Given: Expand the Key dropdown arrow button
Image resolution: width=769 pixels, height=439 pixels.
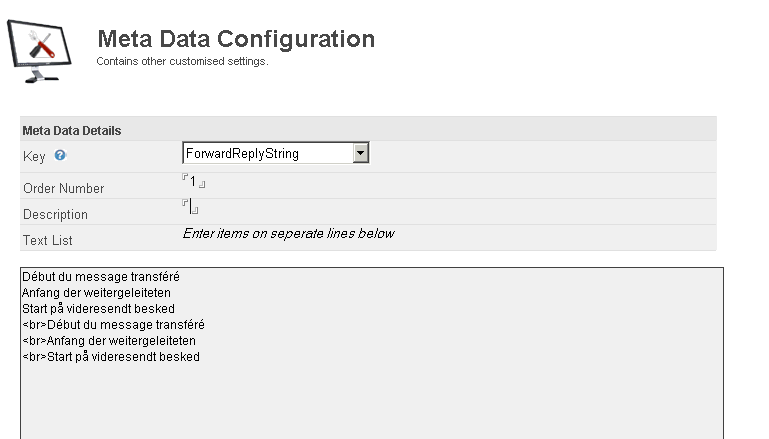Looking at the screenshot, I should click(x=360, y=153).
